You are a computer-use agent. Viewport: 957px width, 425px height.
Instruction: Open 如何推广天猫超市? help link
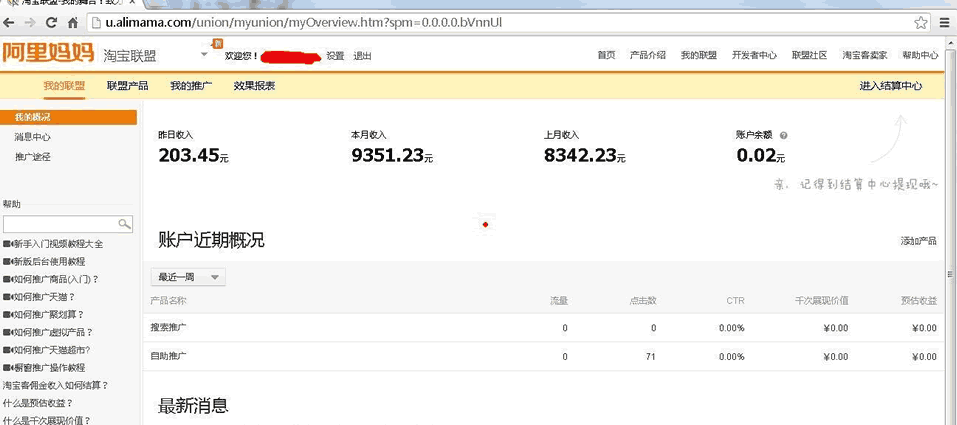point(52,351)
